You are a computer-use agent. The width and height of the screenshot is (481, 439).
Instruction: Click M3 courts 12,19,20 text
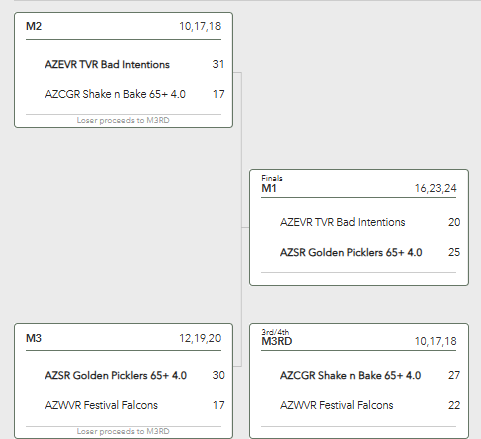[x=200, y=338]
